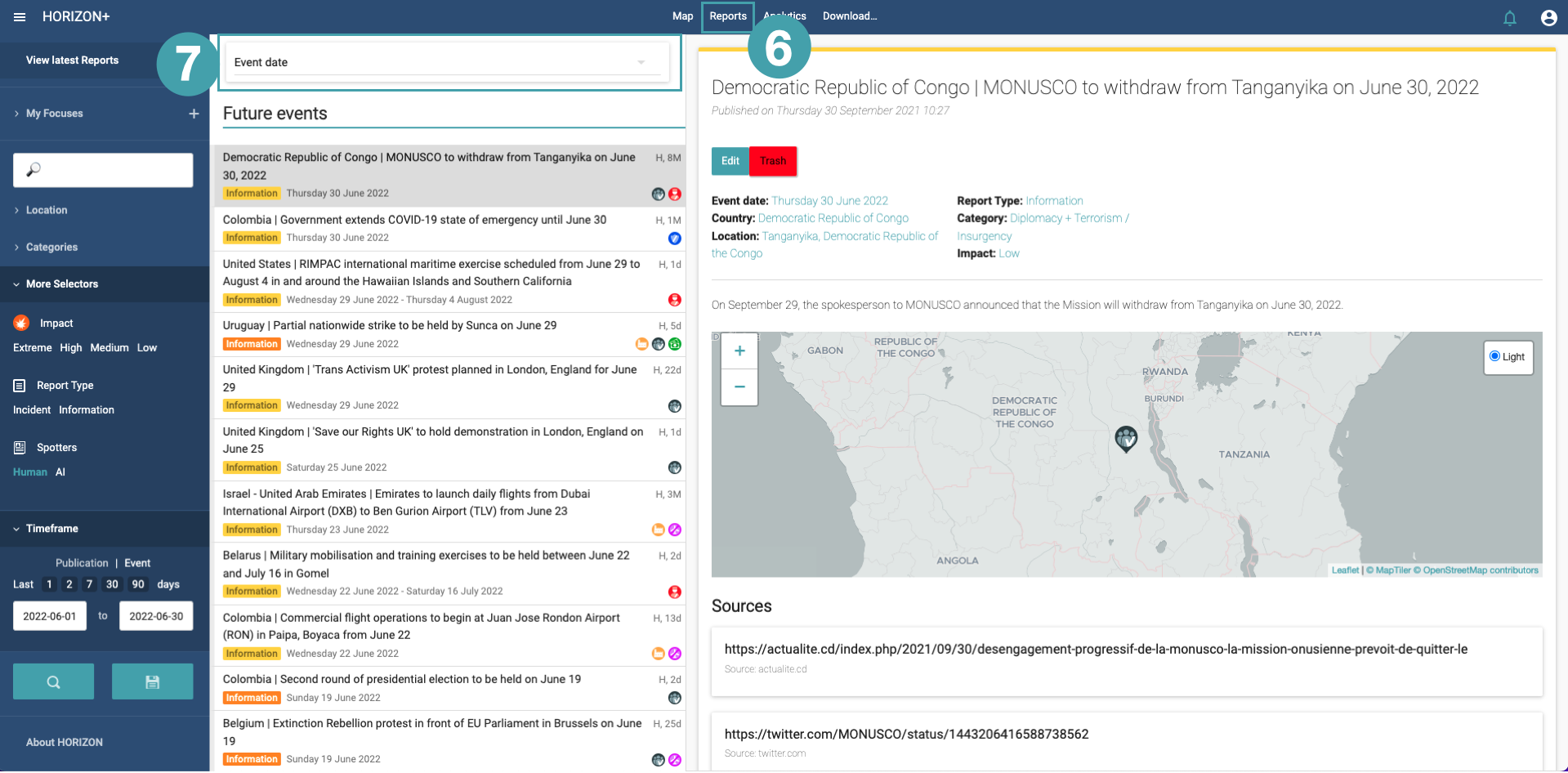Screen dimensions: 1568x773
Task: Open the Download menu item
Action: pyautogui.click(x=849, y=16)
